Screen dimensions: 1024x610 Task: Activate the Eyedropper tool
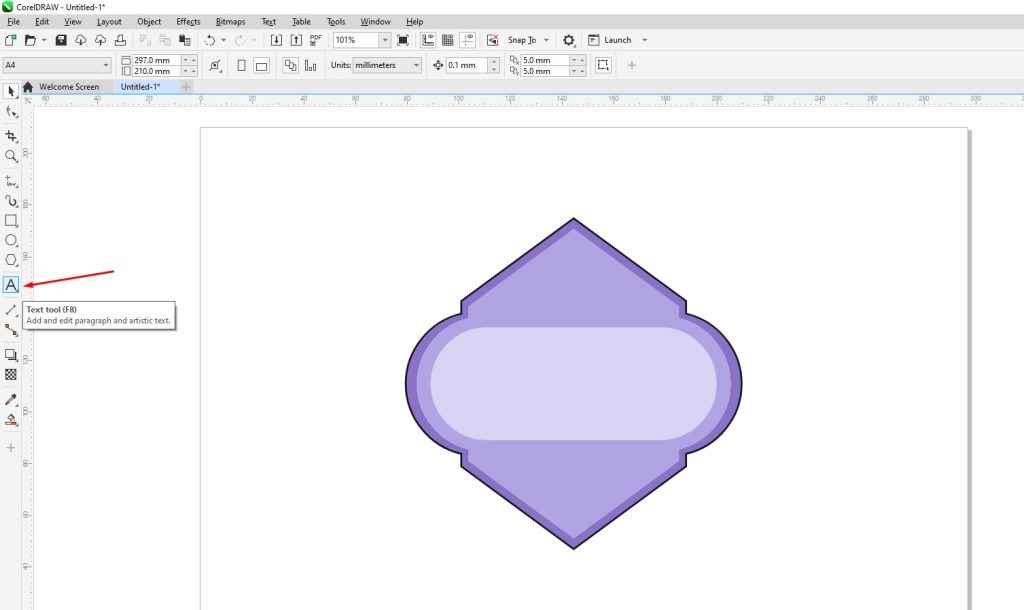(x=11, y=399)
